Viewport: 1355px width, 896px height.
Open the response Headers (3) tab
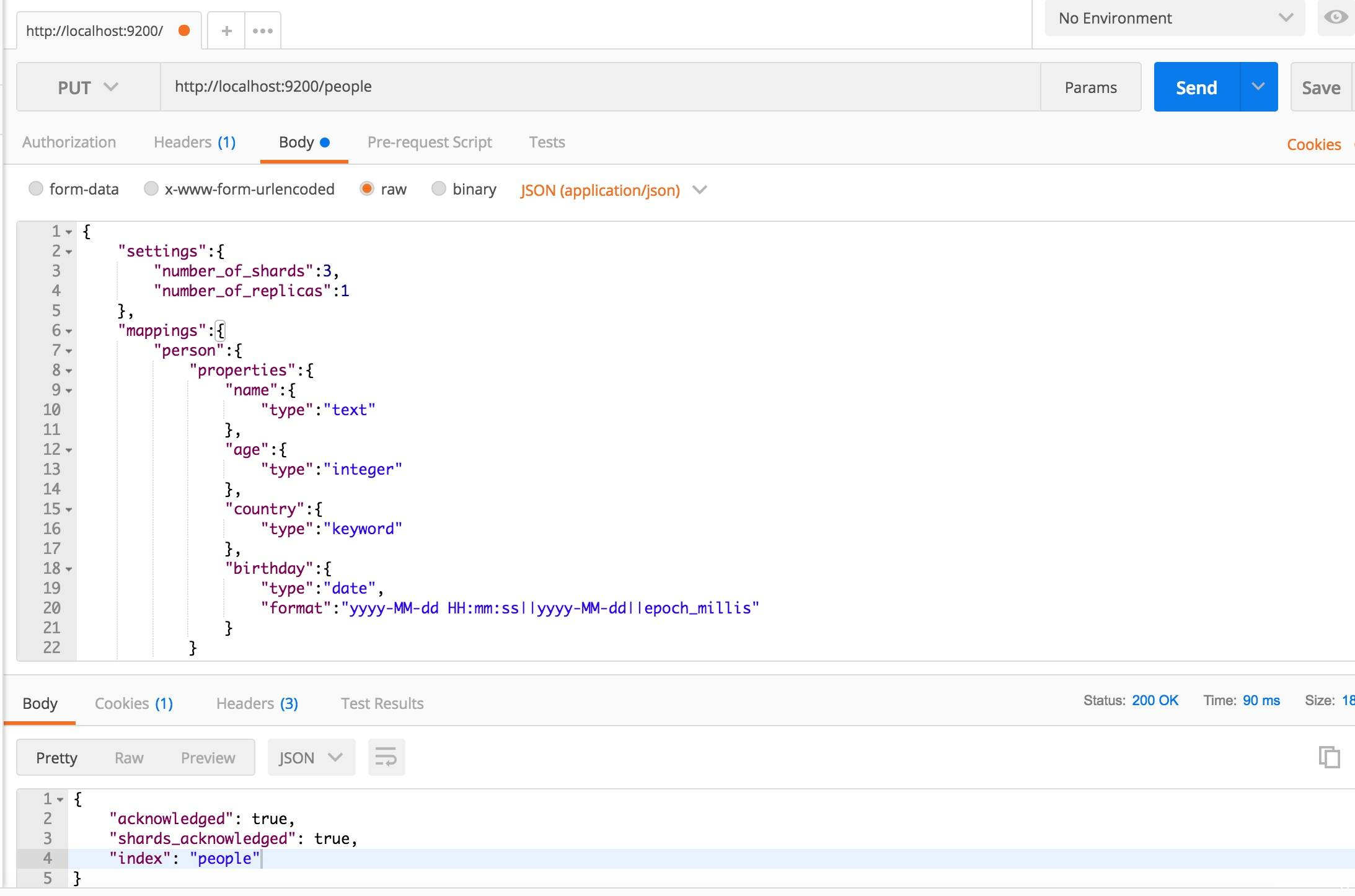click(257, 703)
